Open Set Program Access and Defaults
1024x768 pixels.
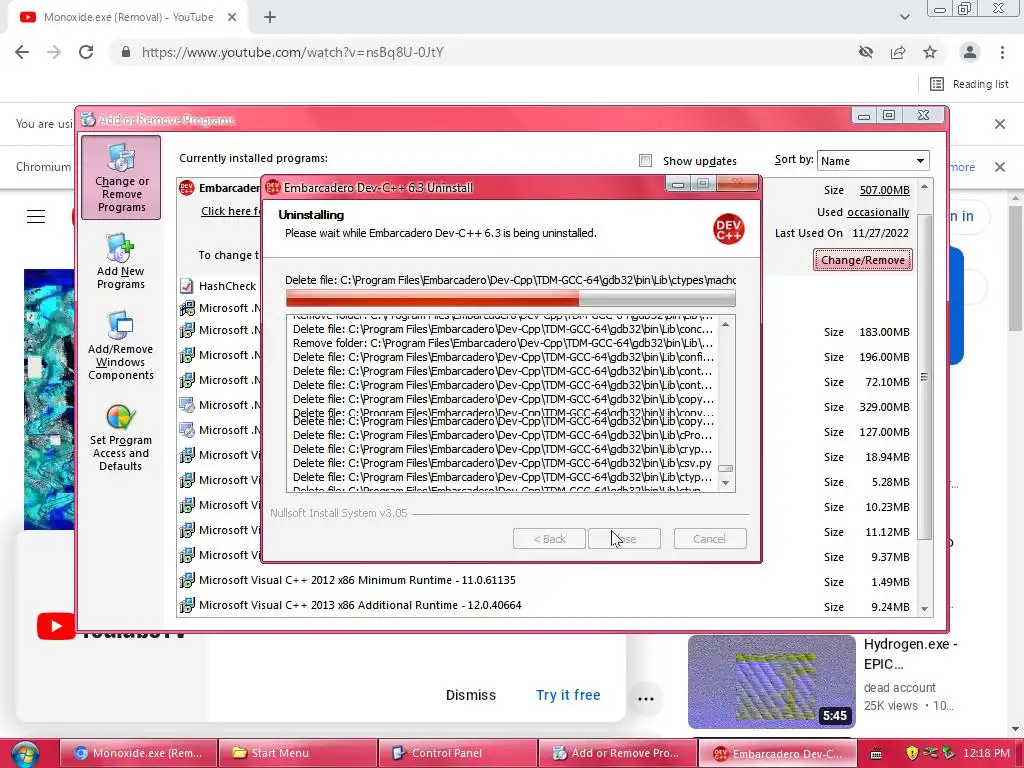click(x=121, y=437)
